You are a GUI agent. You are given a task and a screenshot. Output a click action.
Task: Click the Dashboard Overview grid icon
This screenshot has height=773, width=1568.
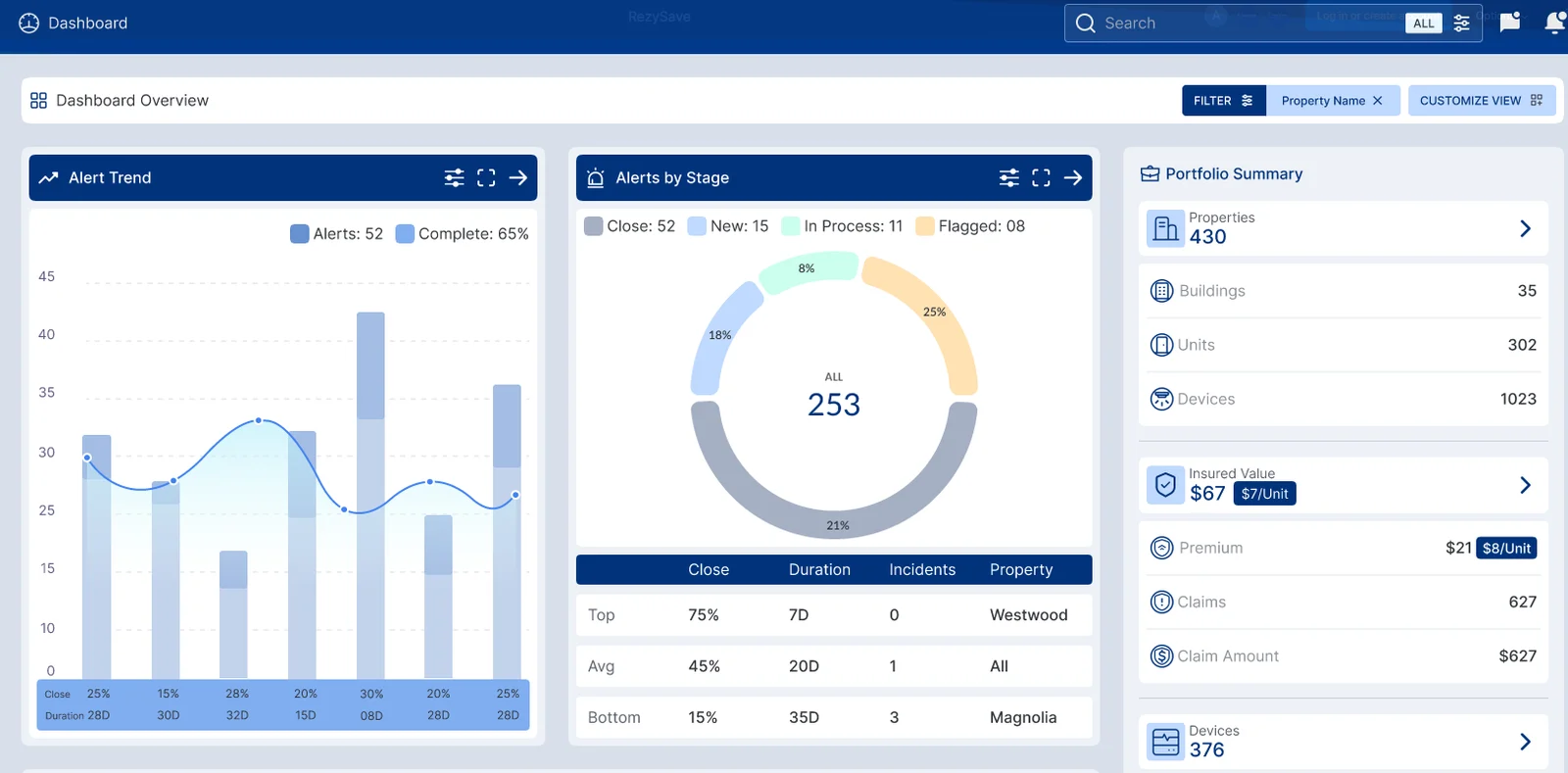tap(38, 101)
